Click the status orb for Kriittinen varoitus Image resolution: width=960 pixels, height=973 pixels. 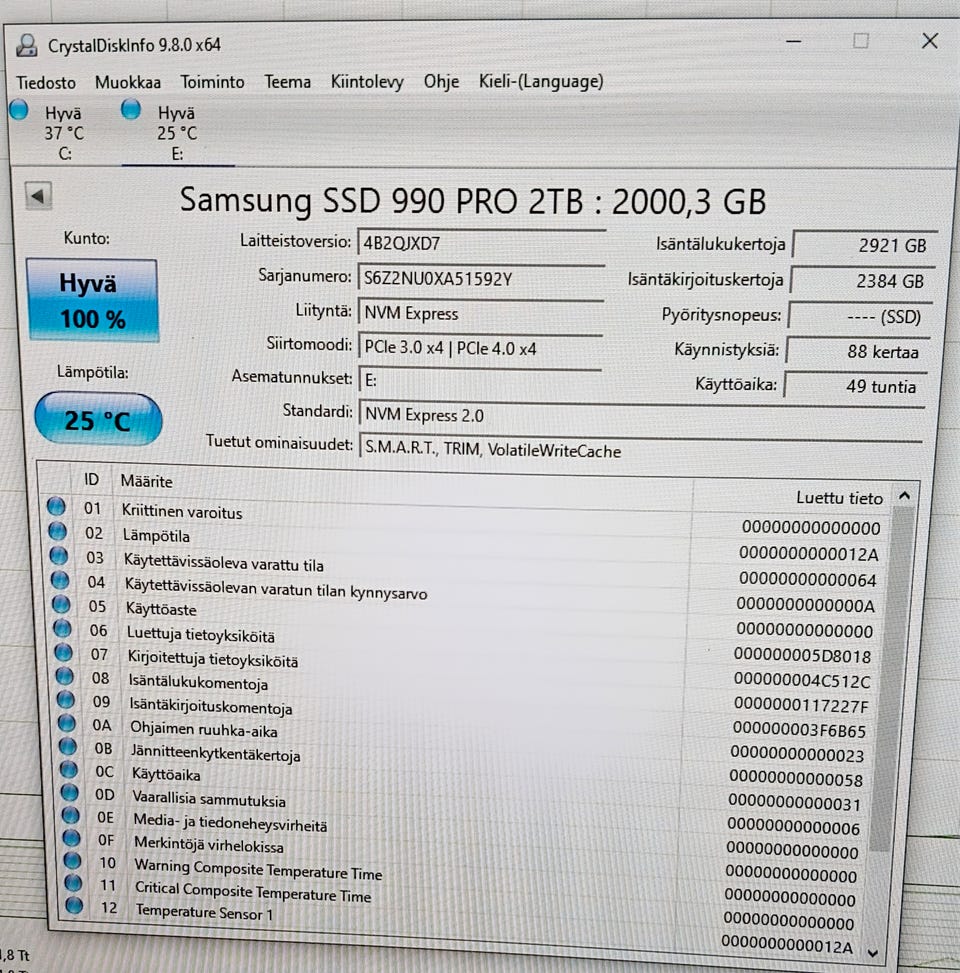pos(56,506)
